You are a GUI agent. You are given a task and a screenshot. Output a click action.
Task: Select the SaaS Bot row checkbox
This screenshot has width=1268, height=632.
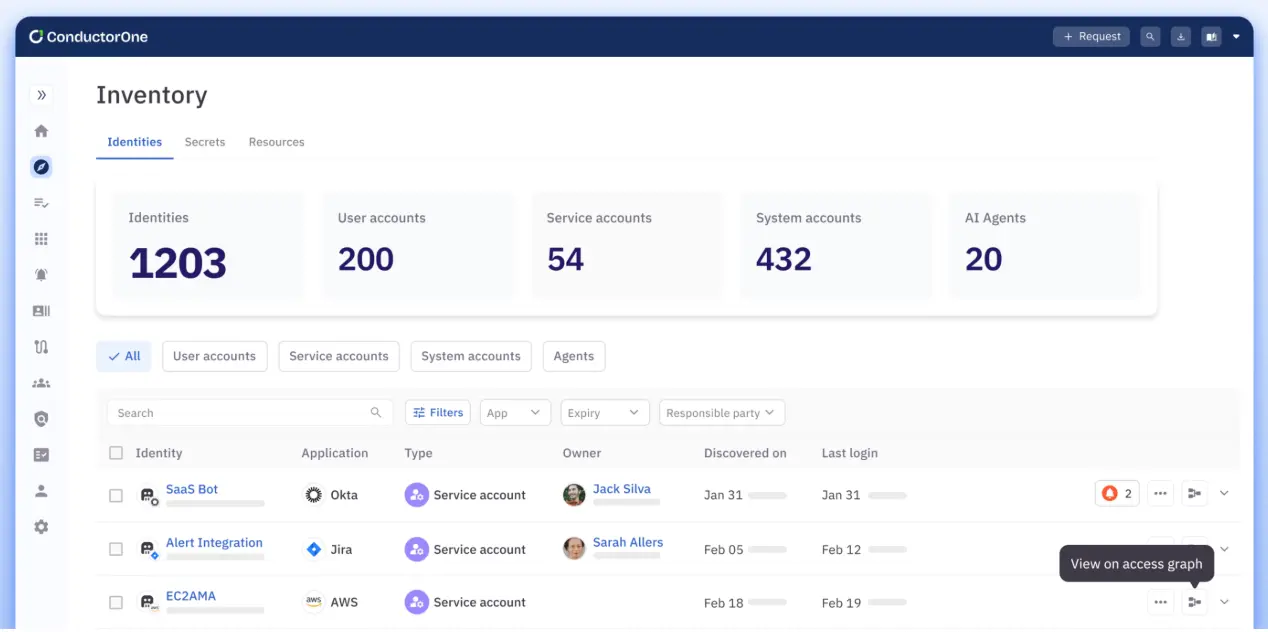[x=116, y=495]
